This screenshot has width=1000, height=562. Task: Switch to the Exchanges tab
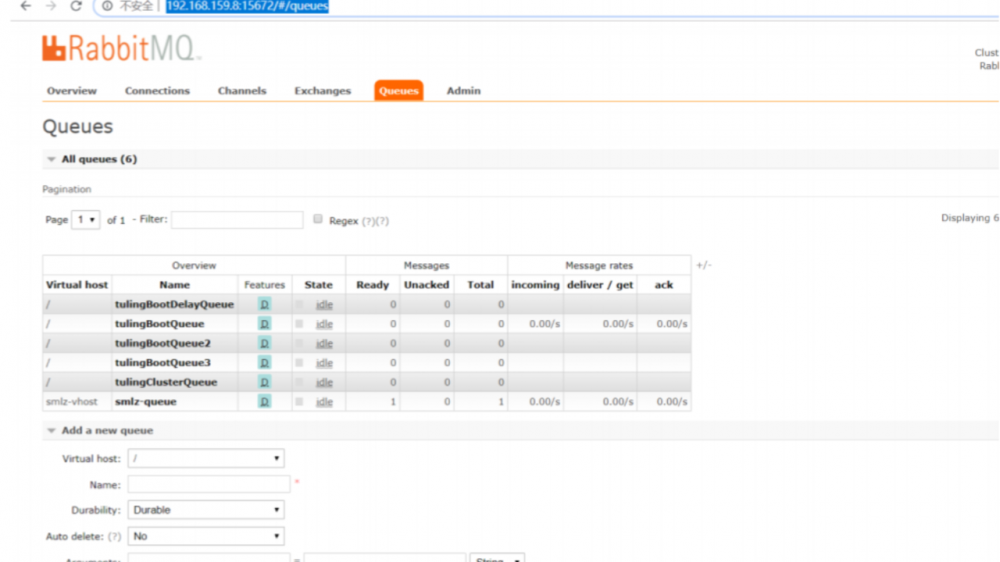(x=323, y=91)
